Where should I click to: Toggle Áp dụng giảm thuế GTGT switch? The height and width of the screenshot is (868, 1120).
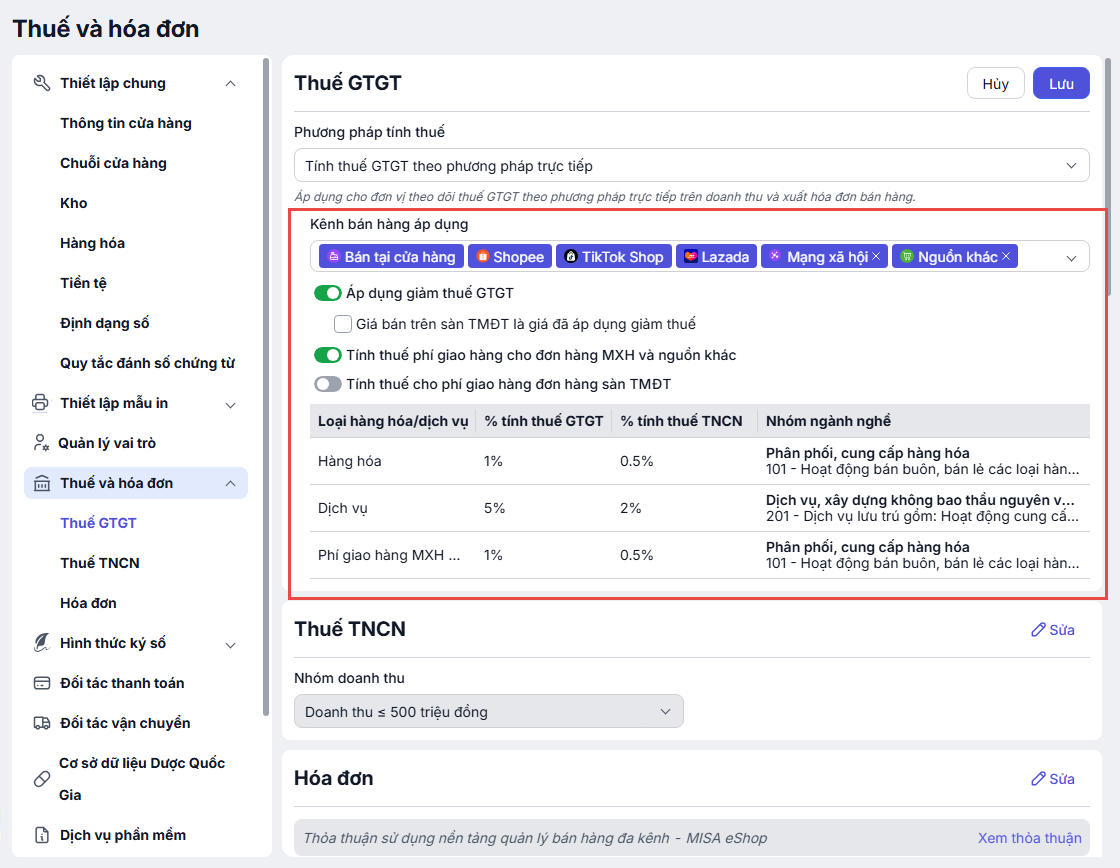[327, 294]
